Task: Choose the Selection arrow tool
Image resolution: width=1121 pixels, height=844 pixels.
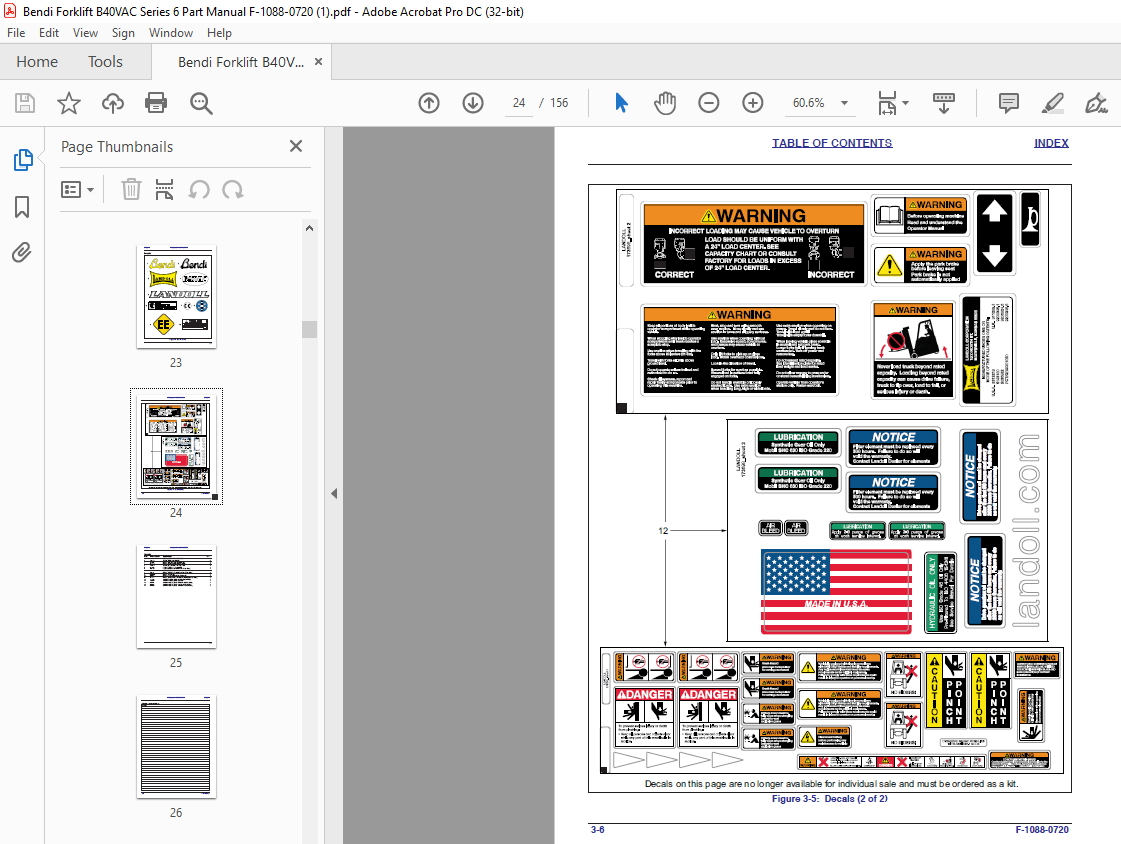Action: [621, 103]
